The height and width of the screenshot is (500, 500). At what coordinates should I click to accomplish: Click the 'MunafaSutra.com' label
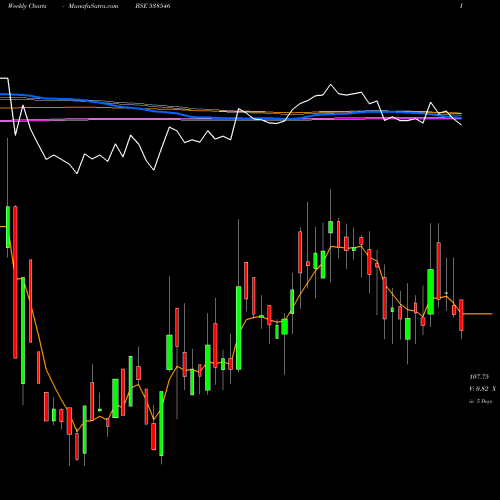[x=93, y=6]
